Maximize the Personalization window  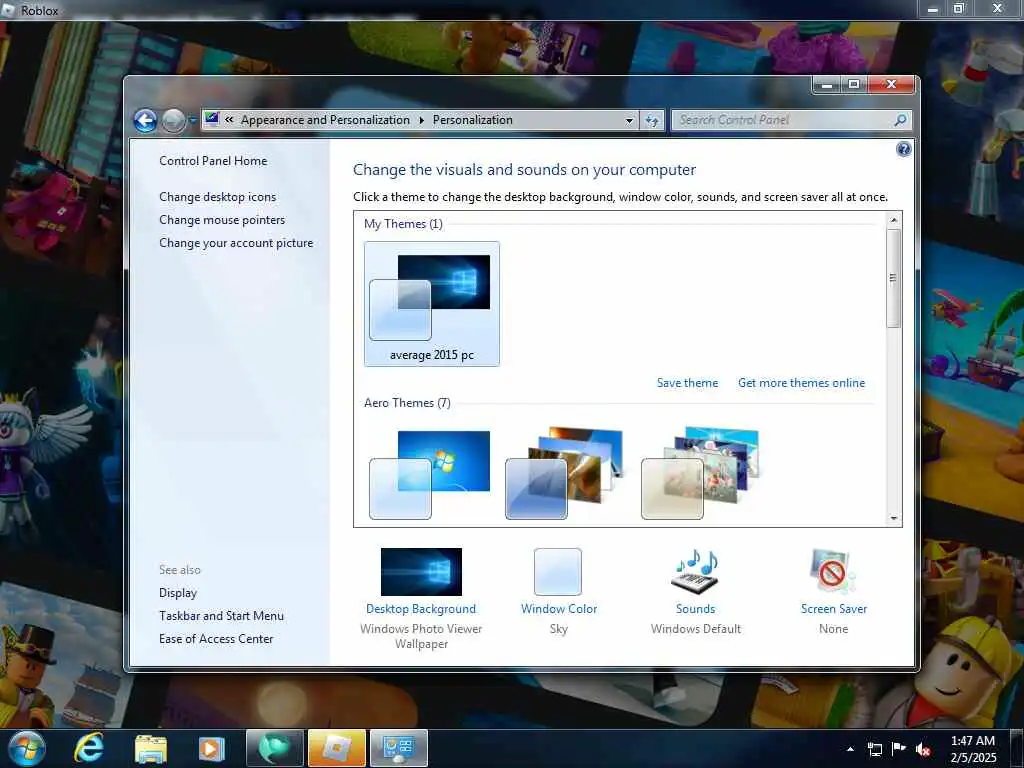854,85
